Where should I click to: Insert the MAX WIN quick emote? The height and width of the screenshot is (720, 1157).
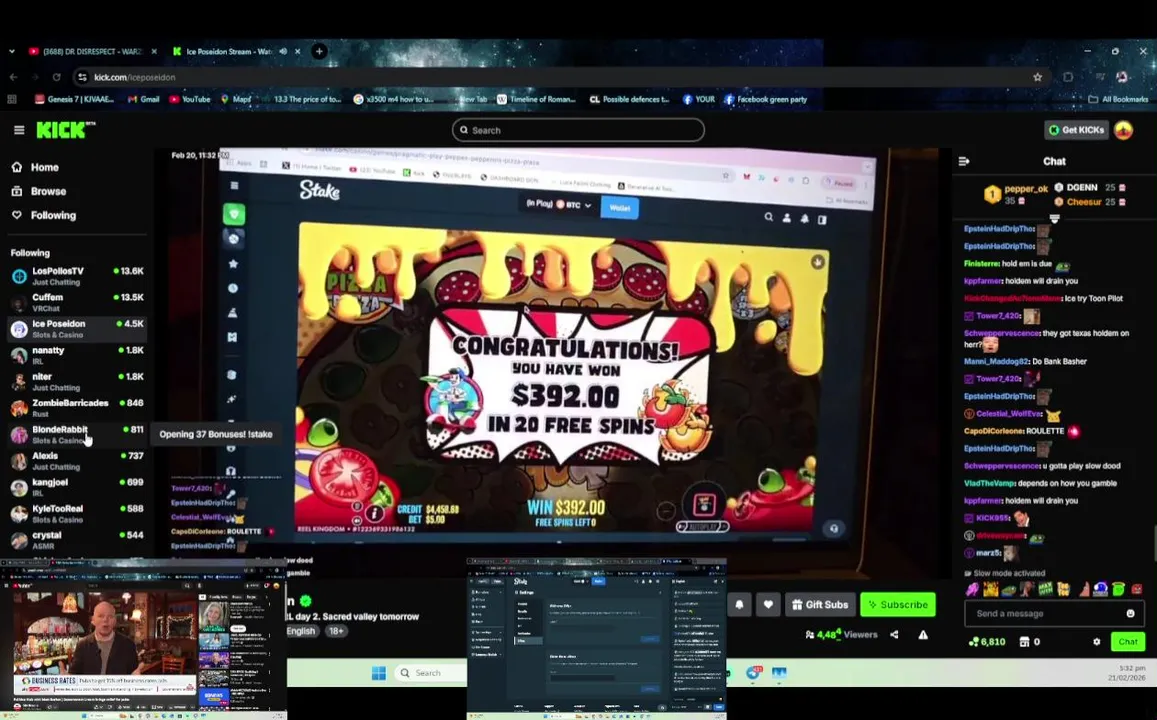(x=1046, y=589)
